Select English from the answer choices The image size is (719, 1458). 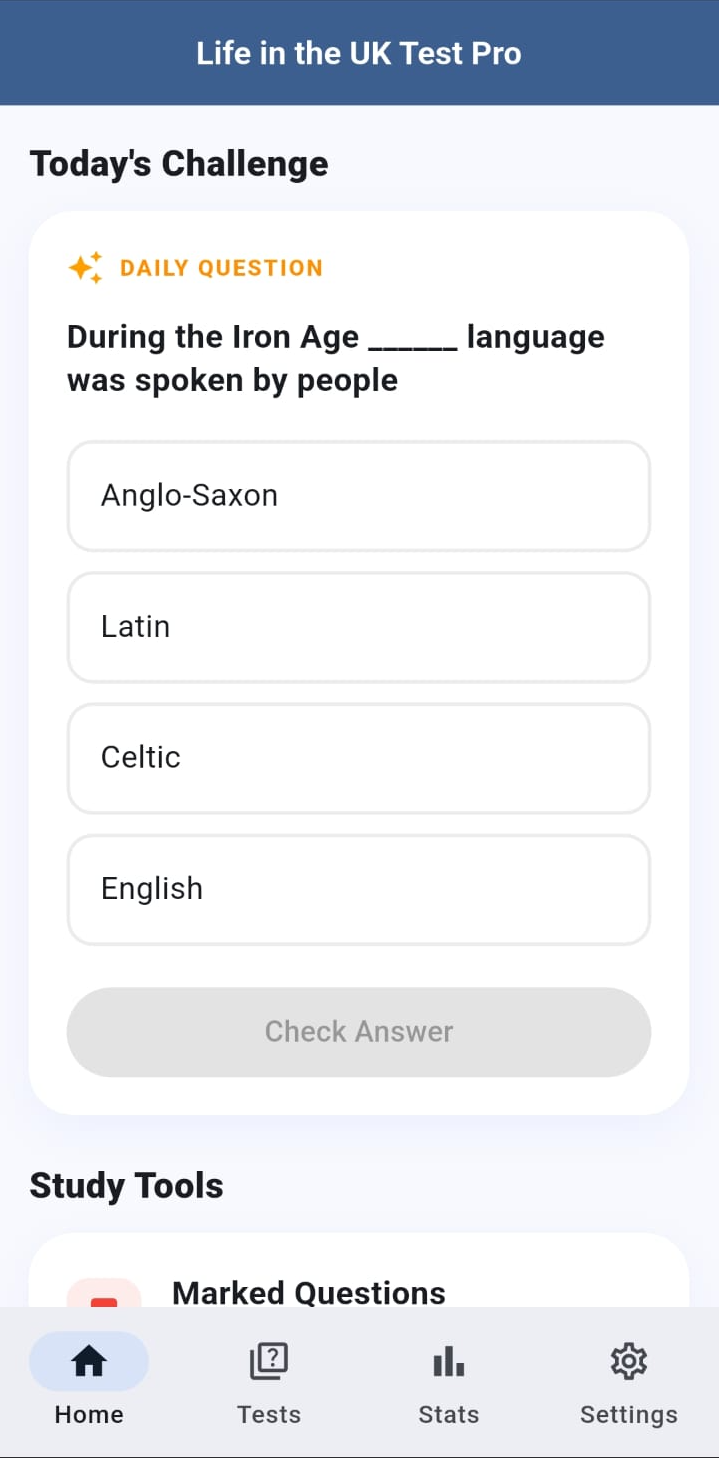point(359,889)
